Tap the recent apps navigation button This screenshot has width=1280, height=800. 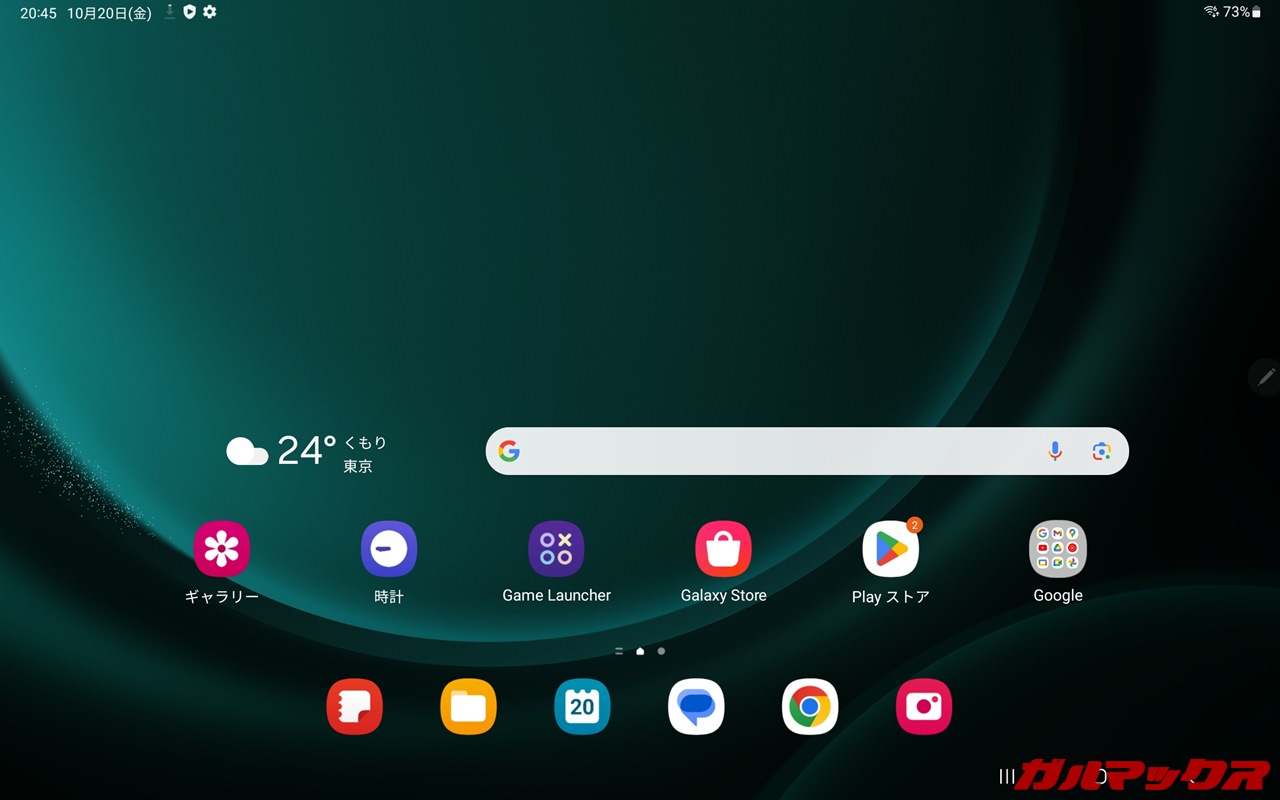[x=1006, y=776]
